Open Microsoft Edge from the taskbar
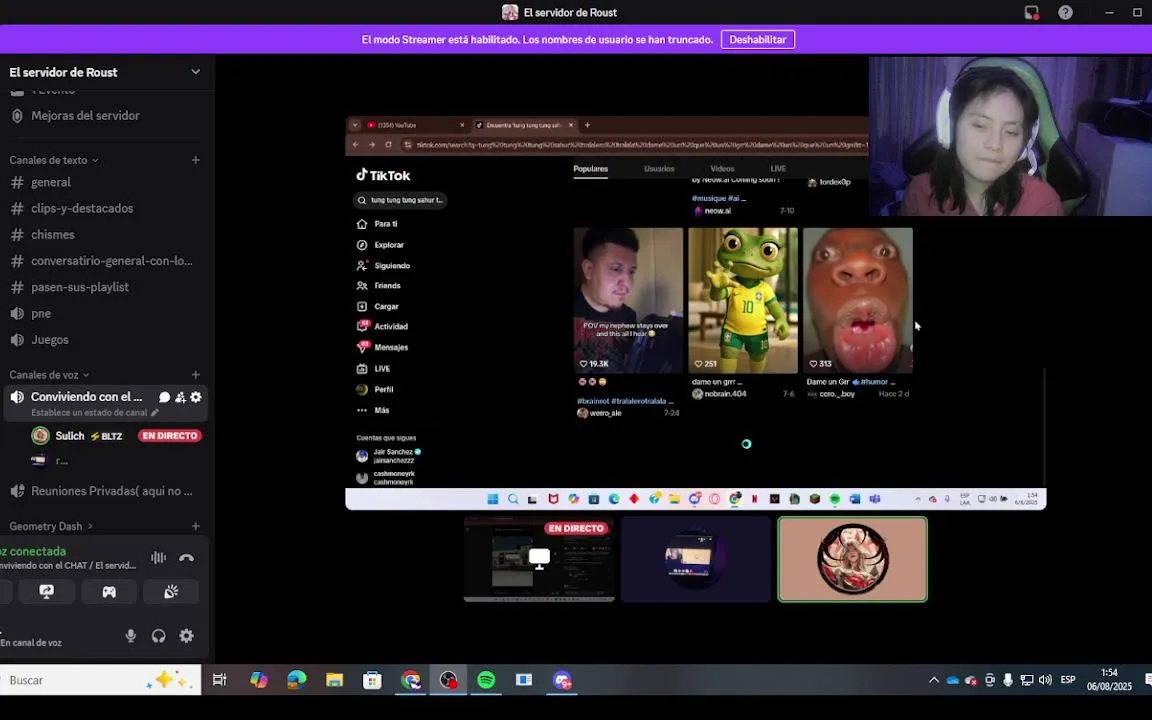This screenshot has height=720, width=1152. (297, 680)
